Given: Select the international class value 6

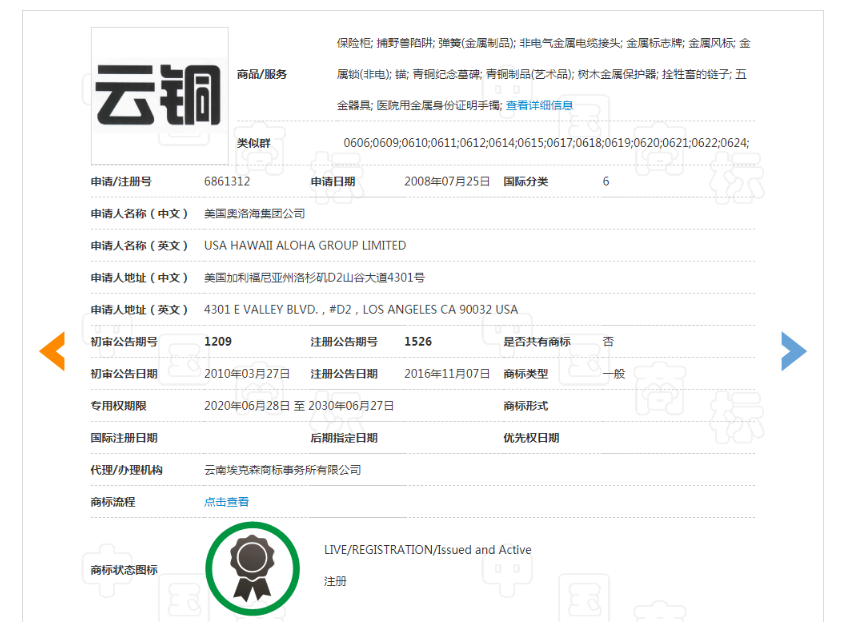Looking at the screenshot, I should click(606, 181).
